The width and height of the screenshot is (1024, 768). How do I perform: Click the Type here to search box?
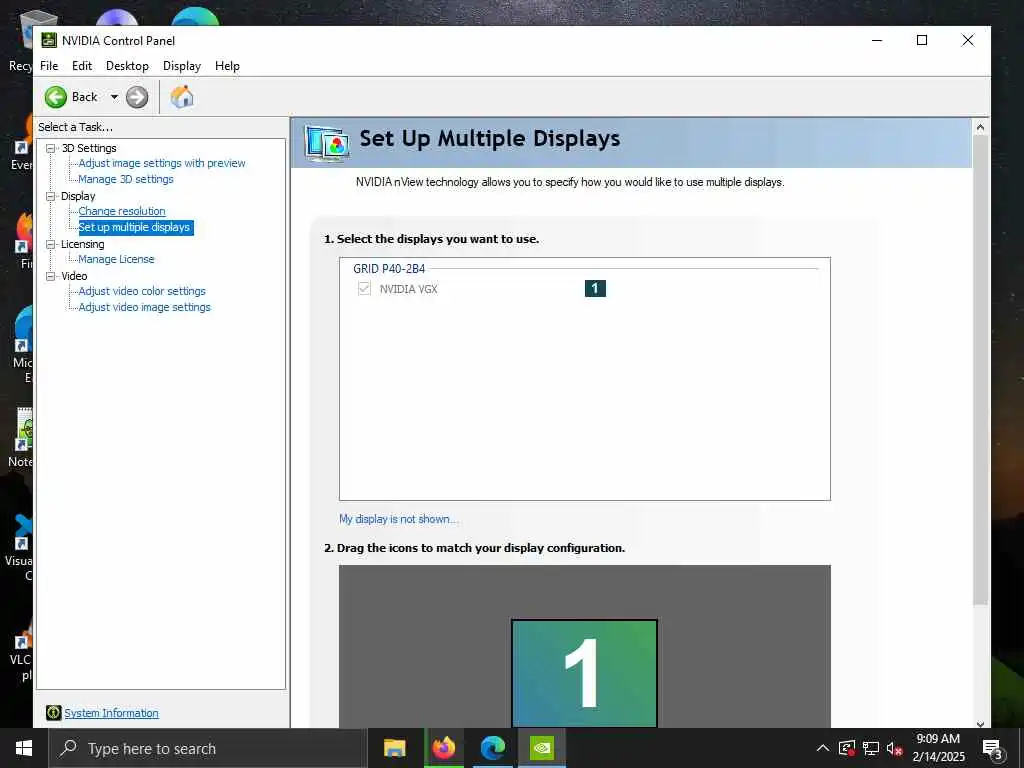(x=208, y=748)
